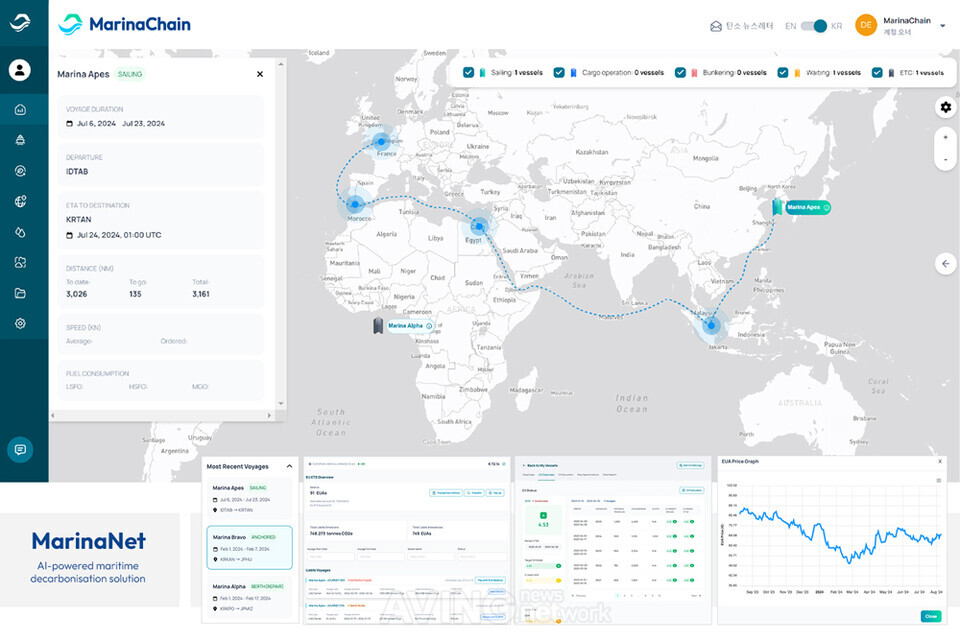Open the dashboard chart icon in sidebar
Viewport: 960px width, 640px height.
pyautogui.click(x=20, y=110)
